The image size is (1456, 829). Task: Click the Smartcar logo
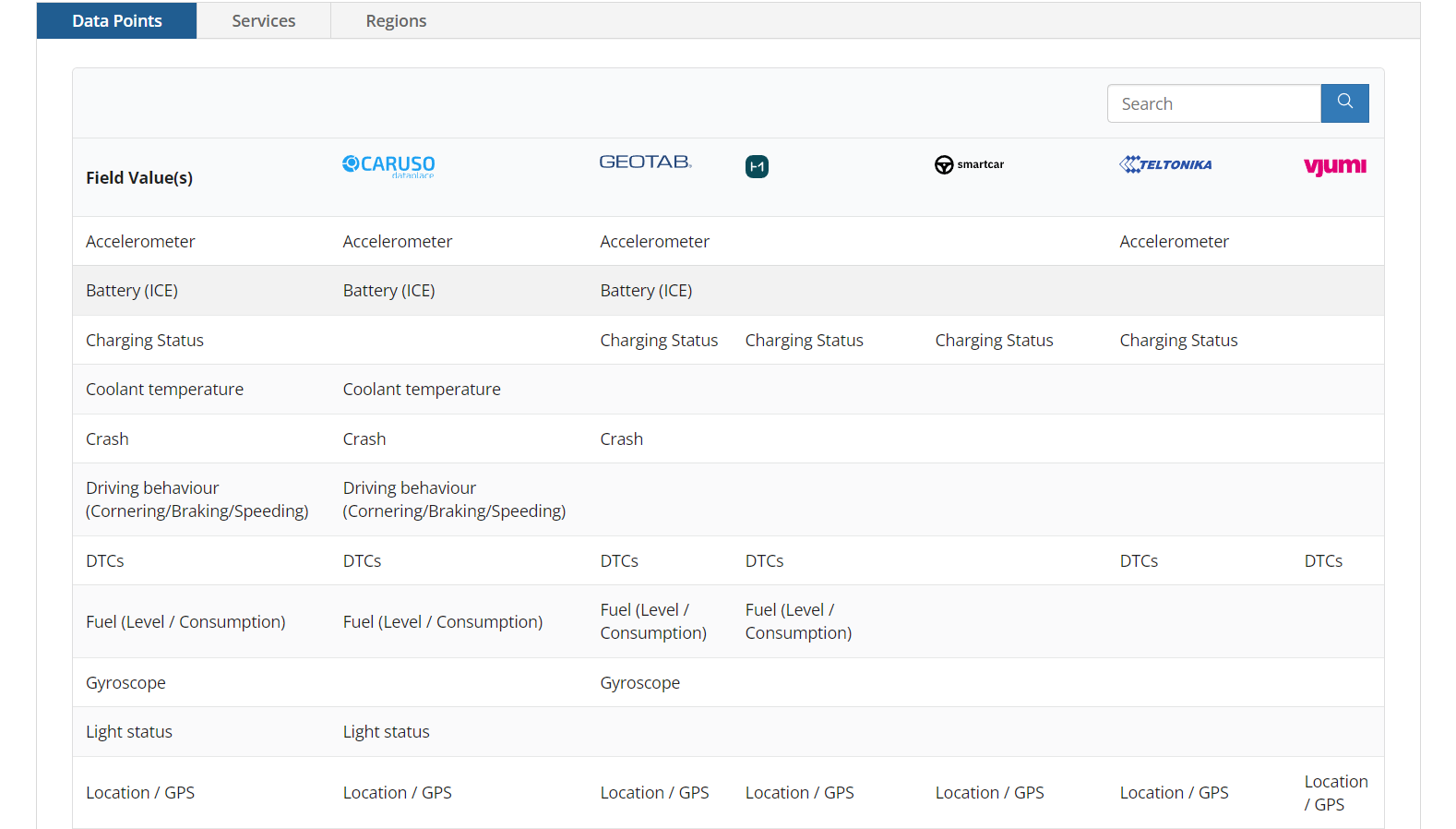click(969, 164)
